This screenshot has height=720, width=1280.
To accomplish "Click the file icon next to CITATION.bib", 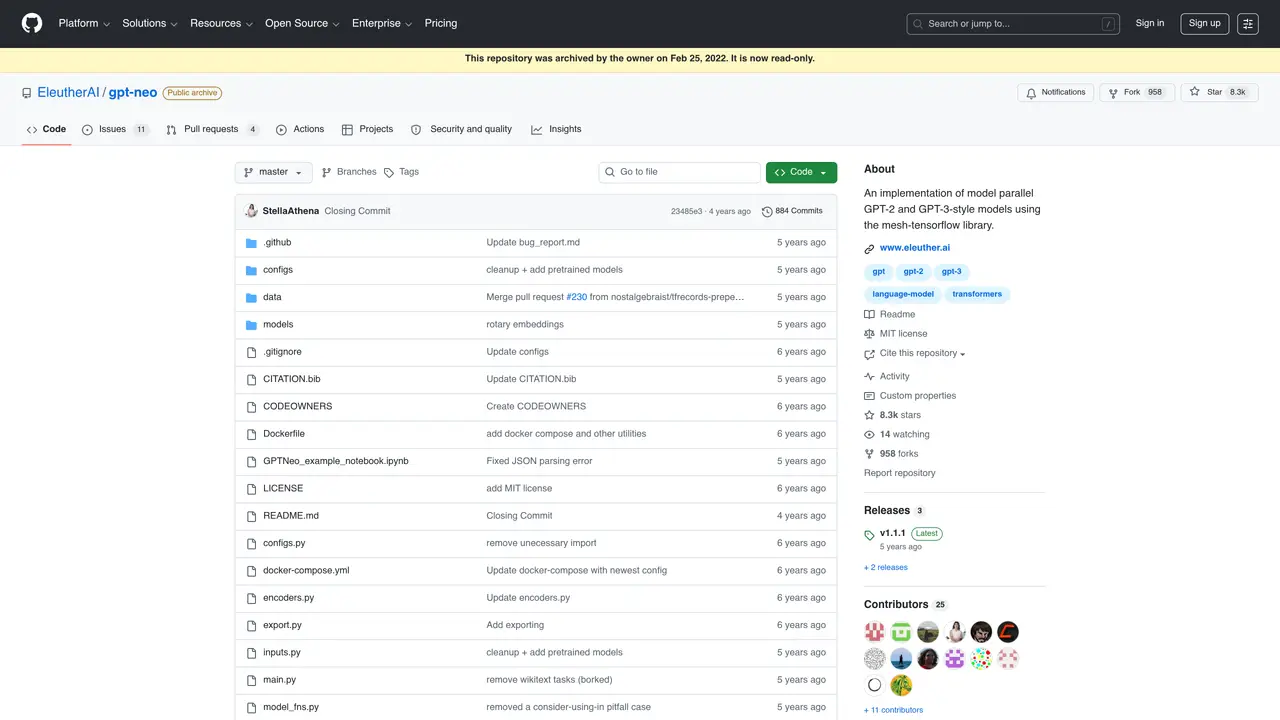I will pyautogui.click(x=252, y=379).
